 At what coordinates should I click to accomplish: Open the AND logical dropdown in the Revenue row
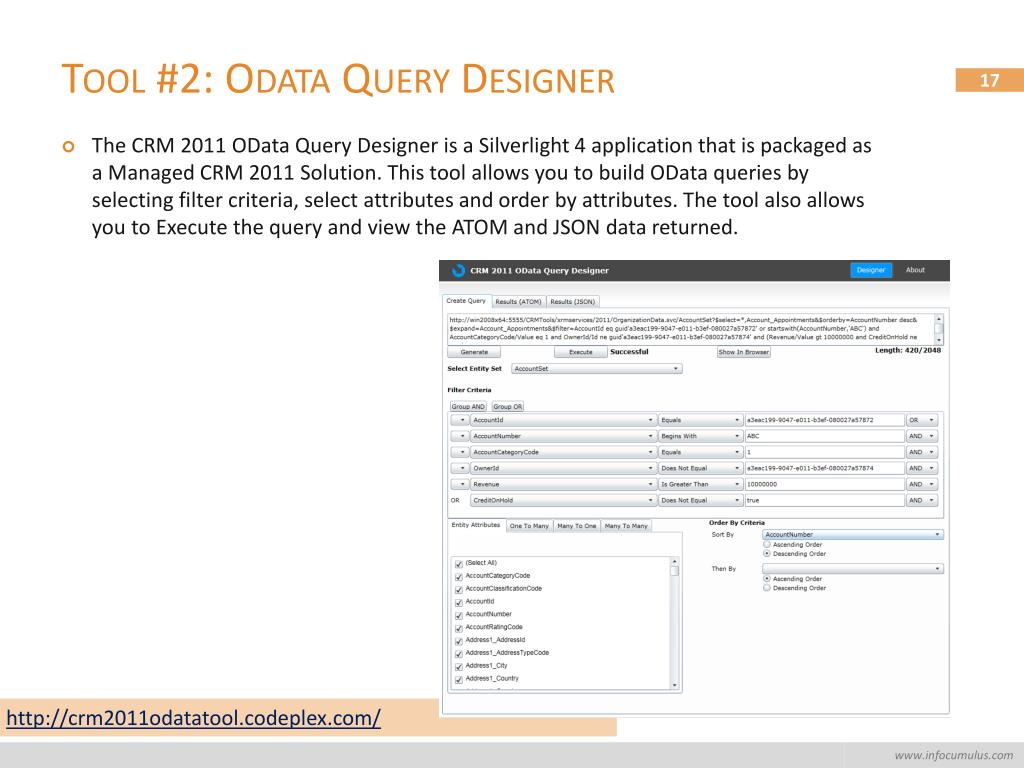[x=921, y=485]
